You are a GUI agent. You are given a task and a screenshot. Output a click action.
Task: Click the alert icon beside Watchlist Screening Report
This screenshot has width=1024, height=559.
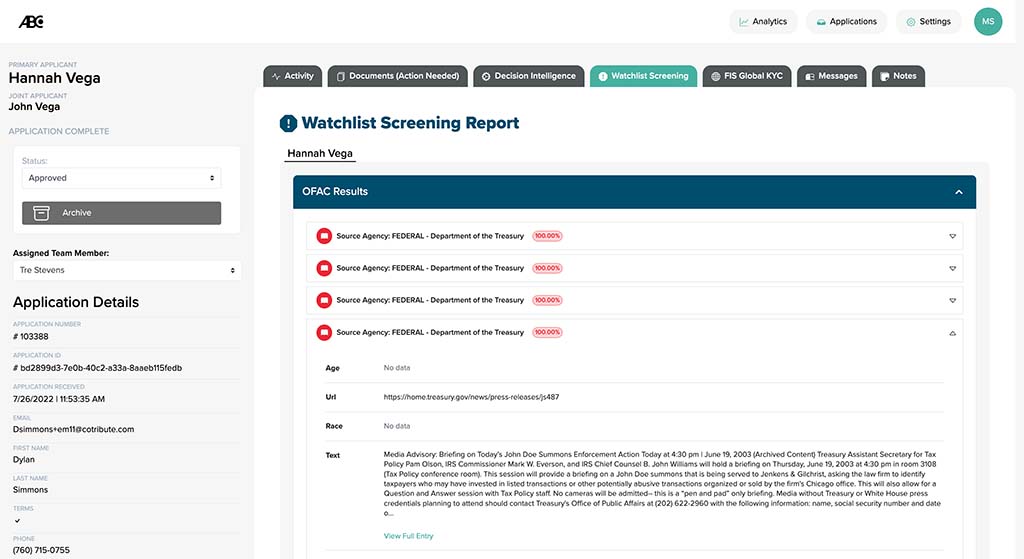tap(288, 124)
